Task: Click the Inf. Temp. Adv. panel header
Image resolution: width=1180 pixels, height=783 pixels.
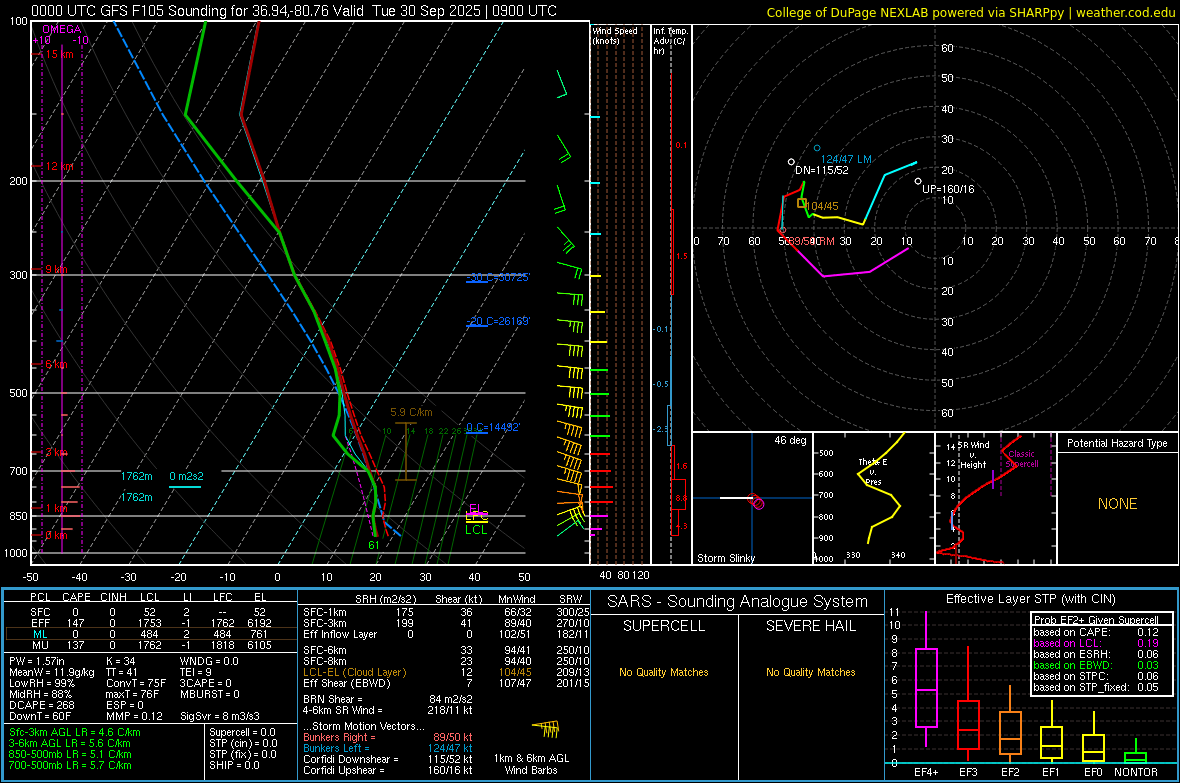Action: [670, 41]
